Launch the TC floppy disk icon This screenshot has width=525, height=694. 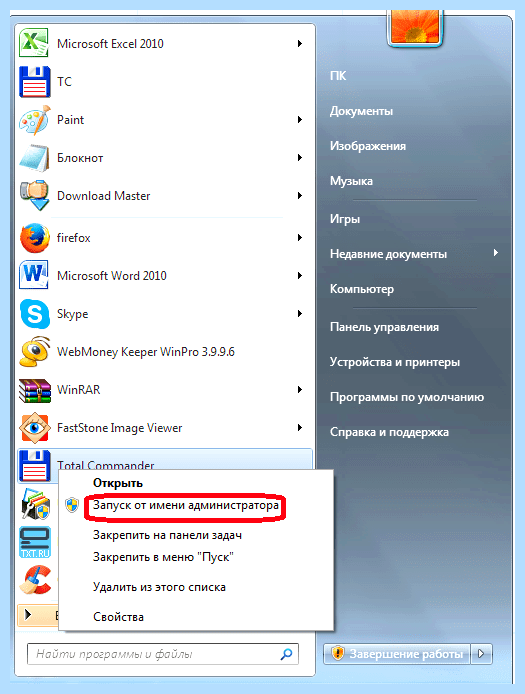point(34,81)
